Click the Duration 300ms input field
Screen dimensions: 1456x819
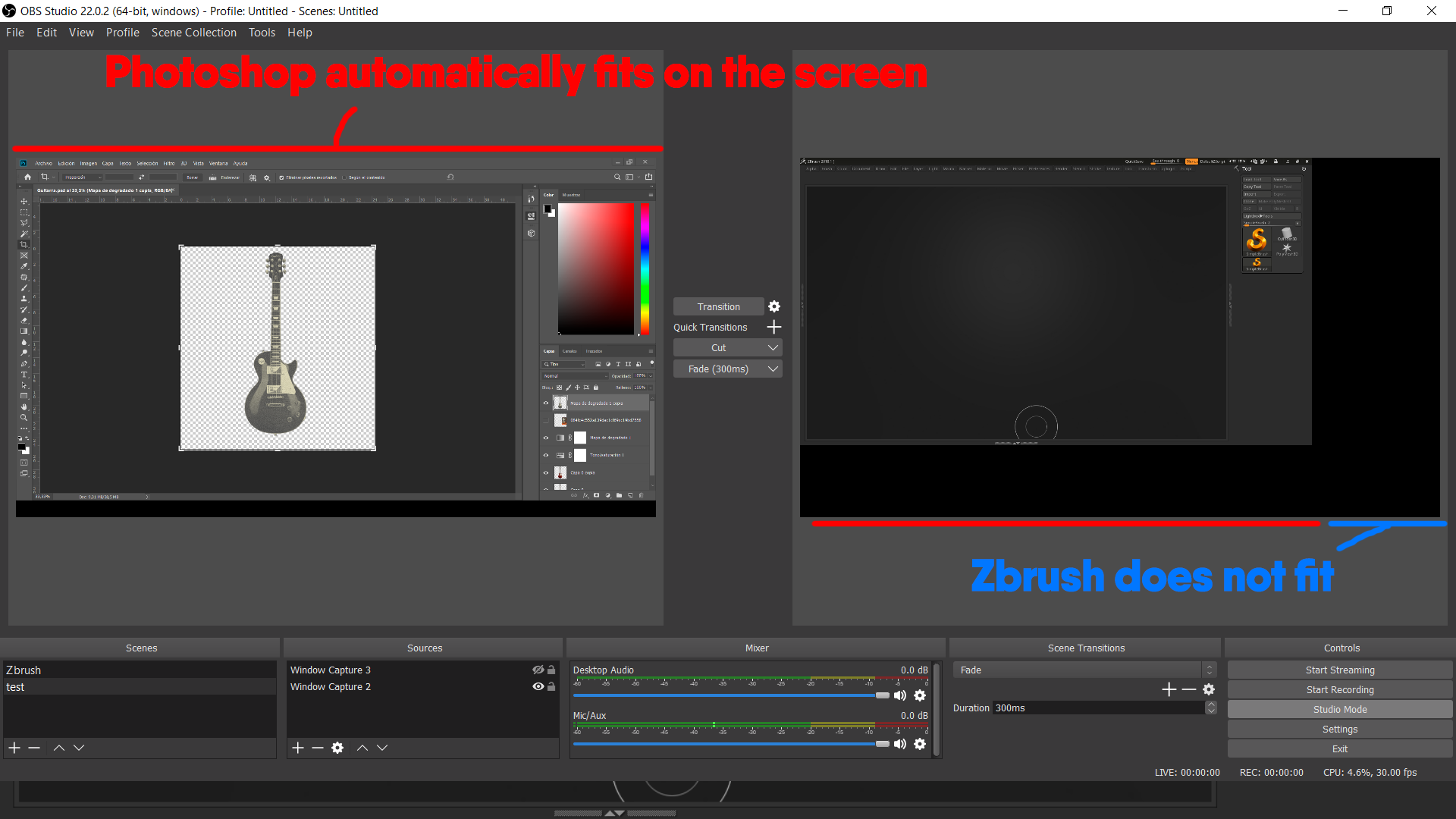[x=1099, y=708]
